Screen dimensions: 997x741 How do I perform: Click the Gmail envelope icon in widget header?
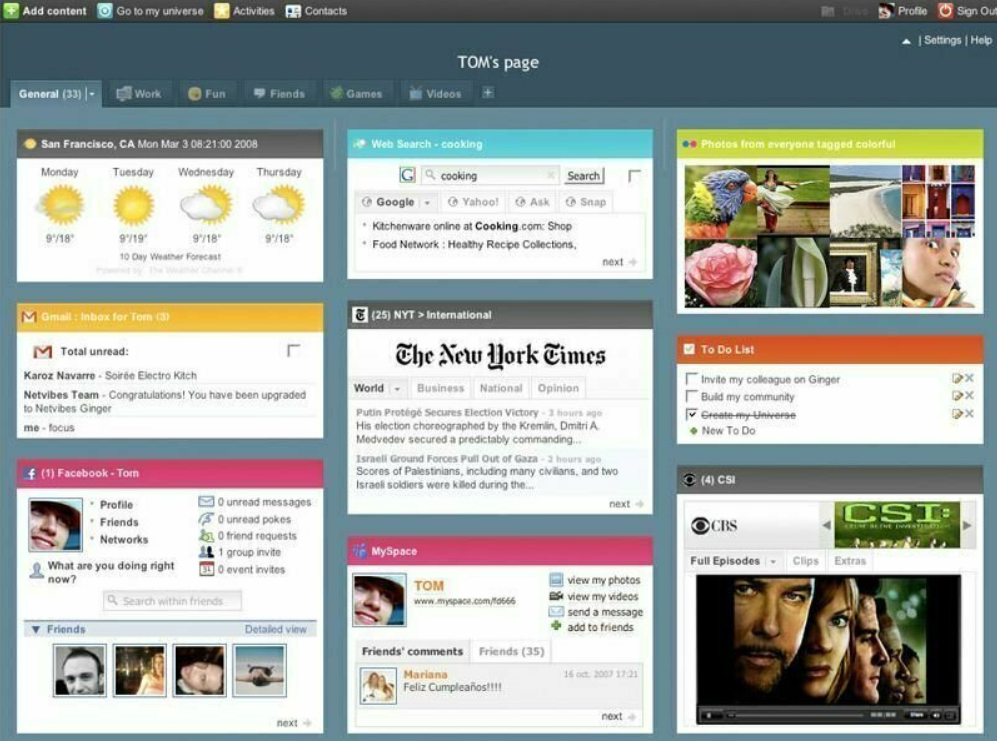pos(29,317)
